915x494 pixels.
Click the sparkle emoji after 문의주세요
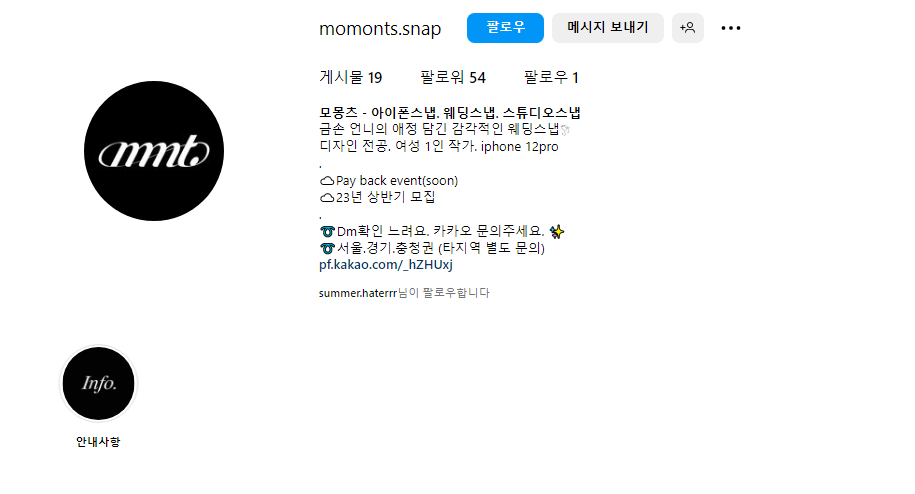click(557, 232)
